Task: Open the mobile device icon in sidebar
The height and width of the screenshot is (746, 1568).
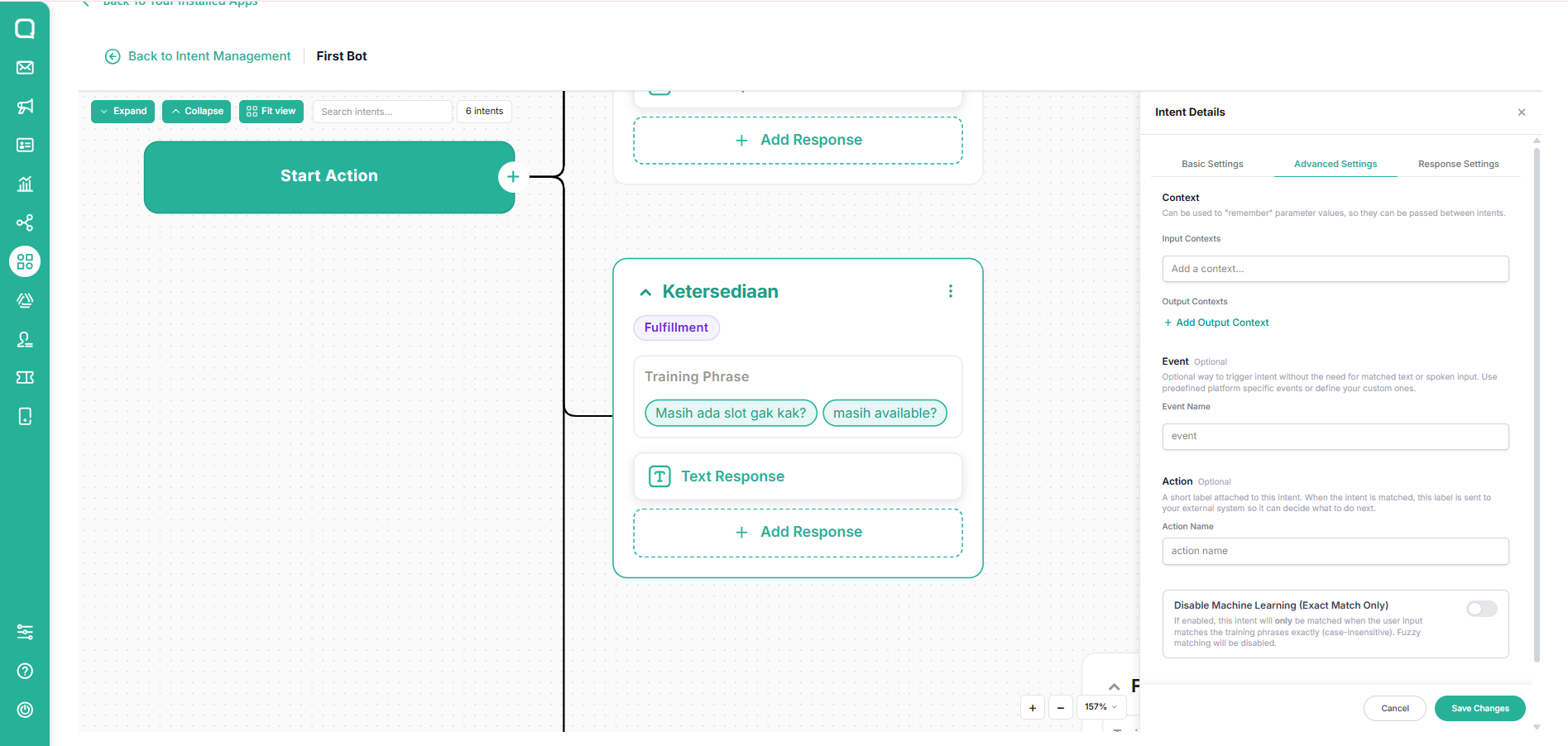Action: coord(25,416)
